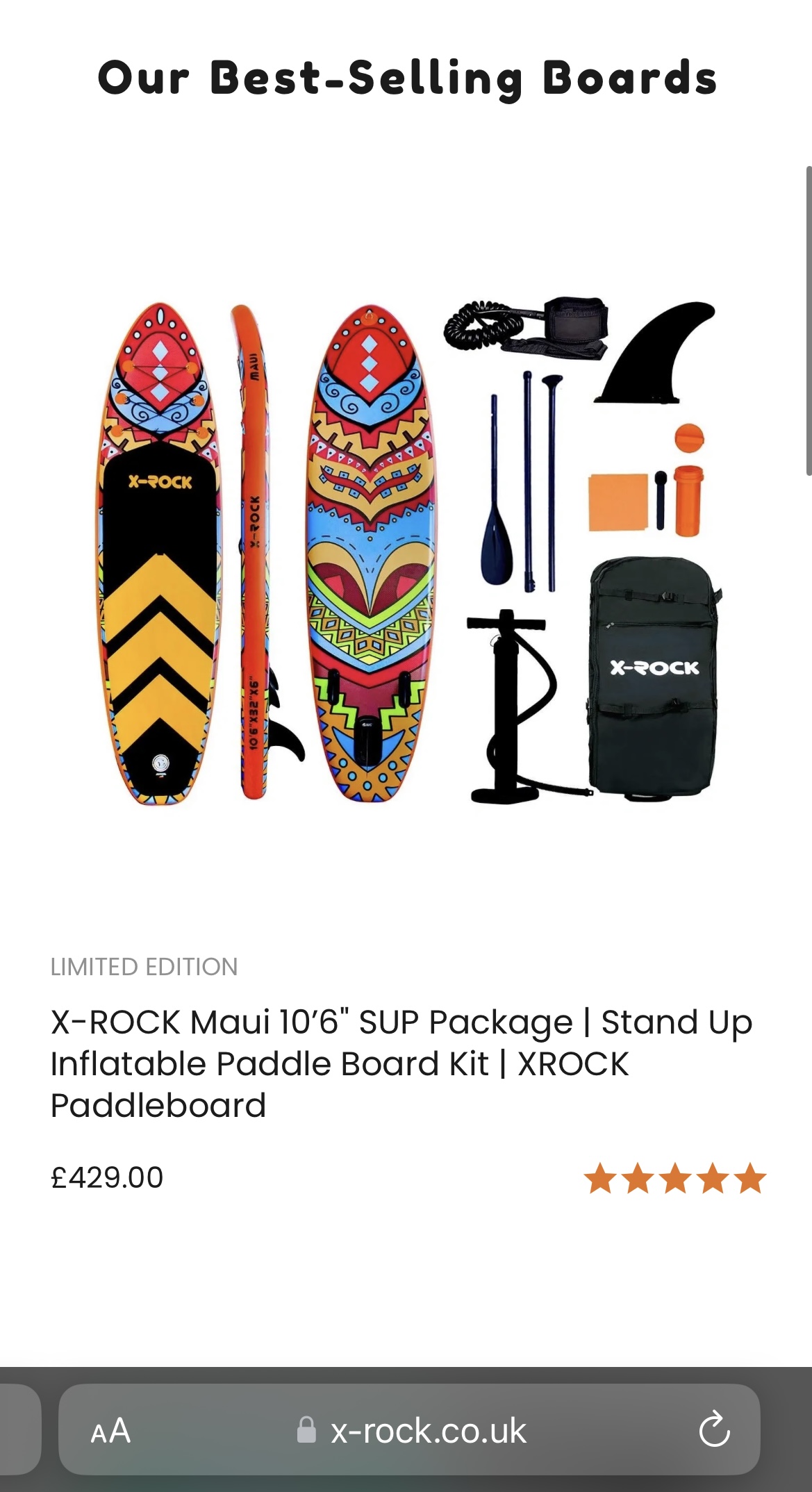
Task: Switch to the adjacent Safari tab at left edge
Action: (19, 1429)
